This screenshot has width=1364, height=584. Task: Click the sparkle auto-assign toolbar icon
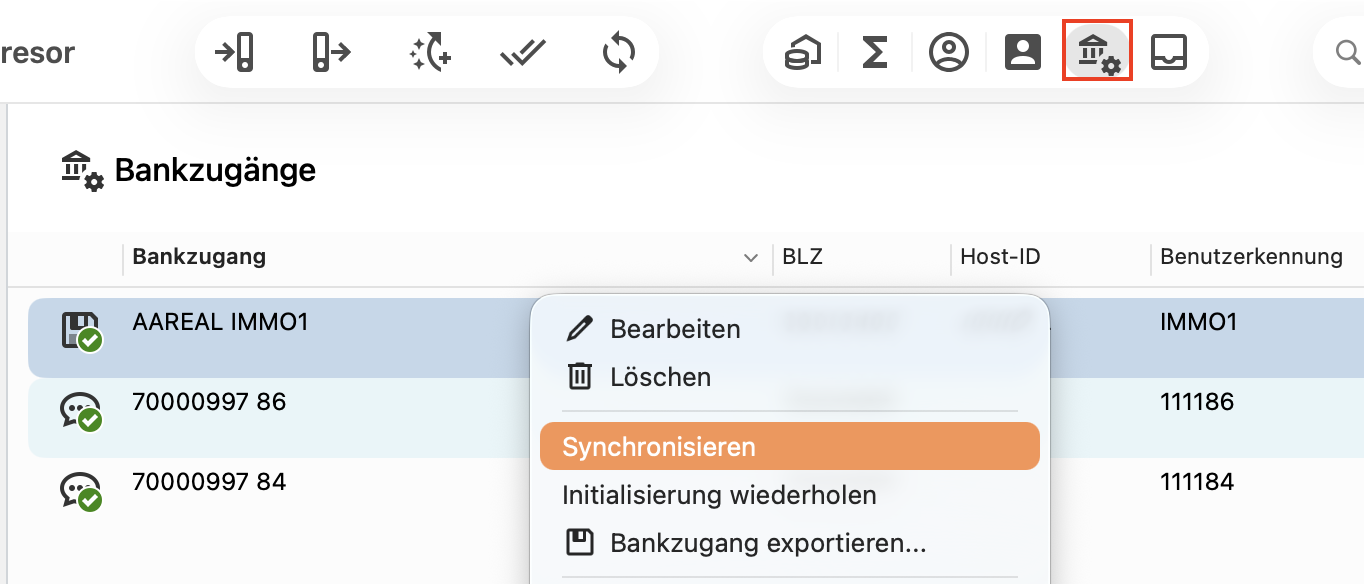click(430, 52)
